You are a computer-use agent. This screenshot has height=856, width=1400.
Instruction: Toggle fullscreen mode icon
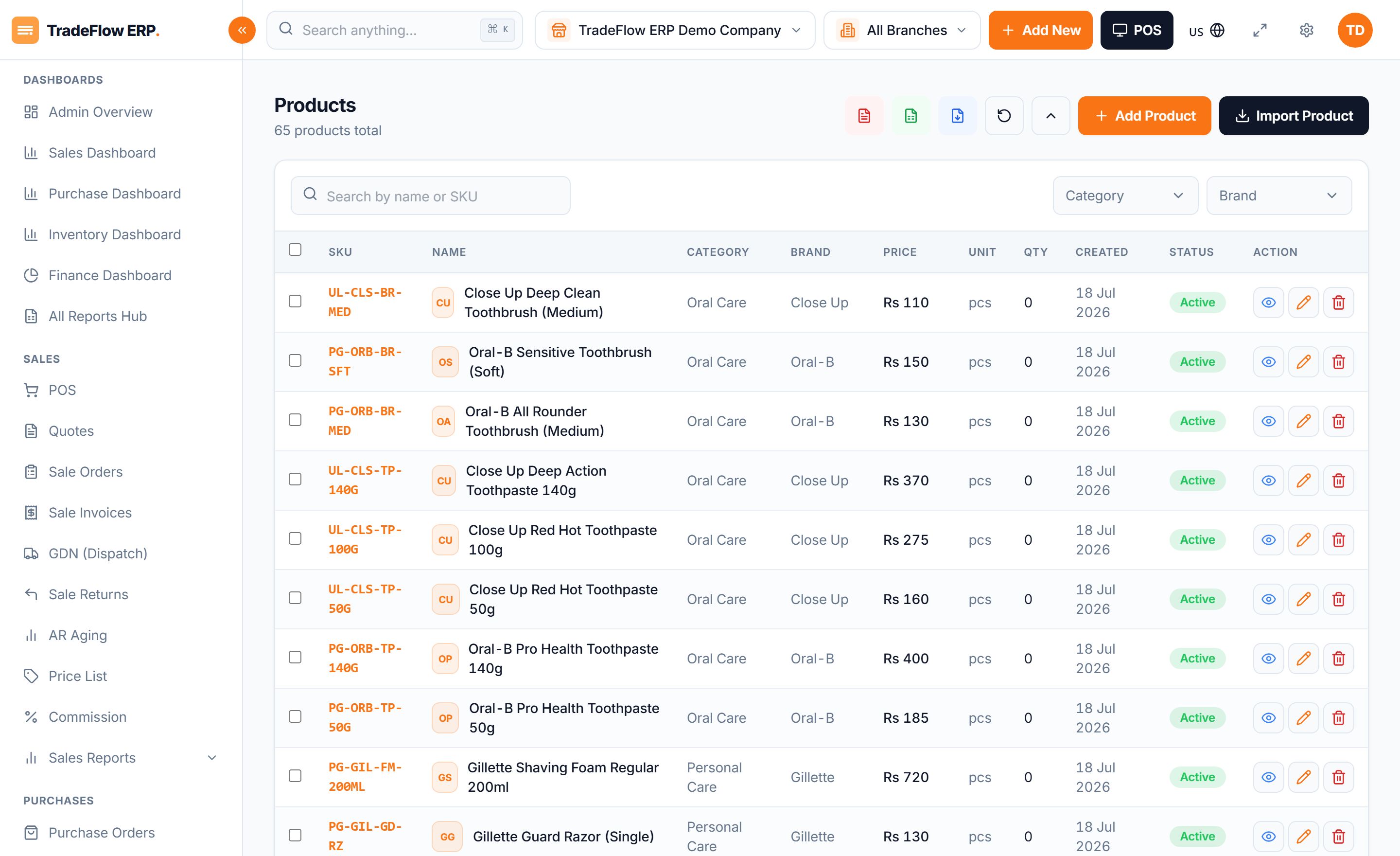1260,30
